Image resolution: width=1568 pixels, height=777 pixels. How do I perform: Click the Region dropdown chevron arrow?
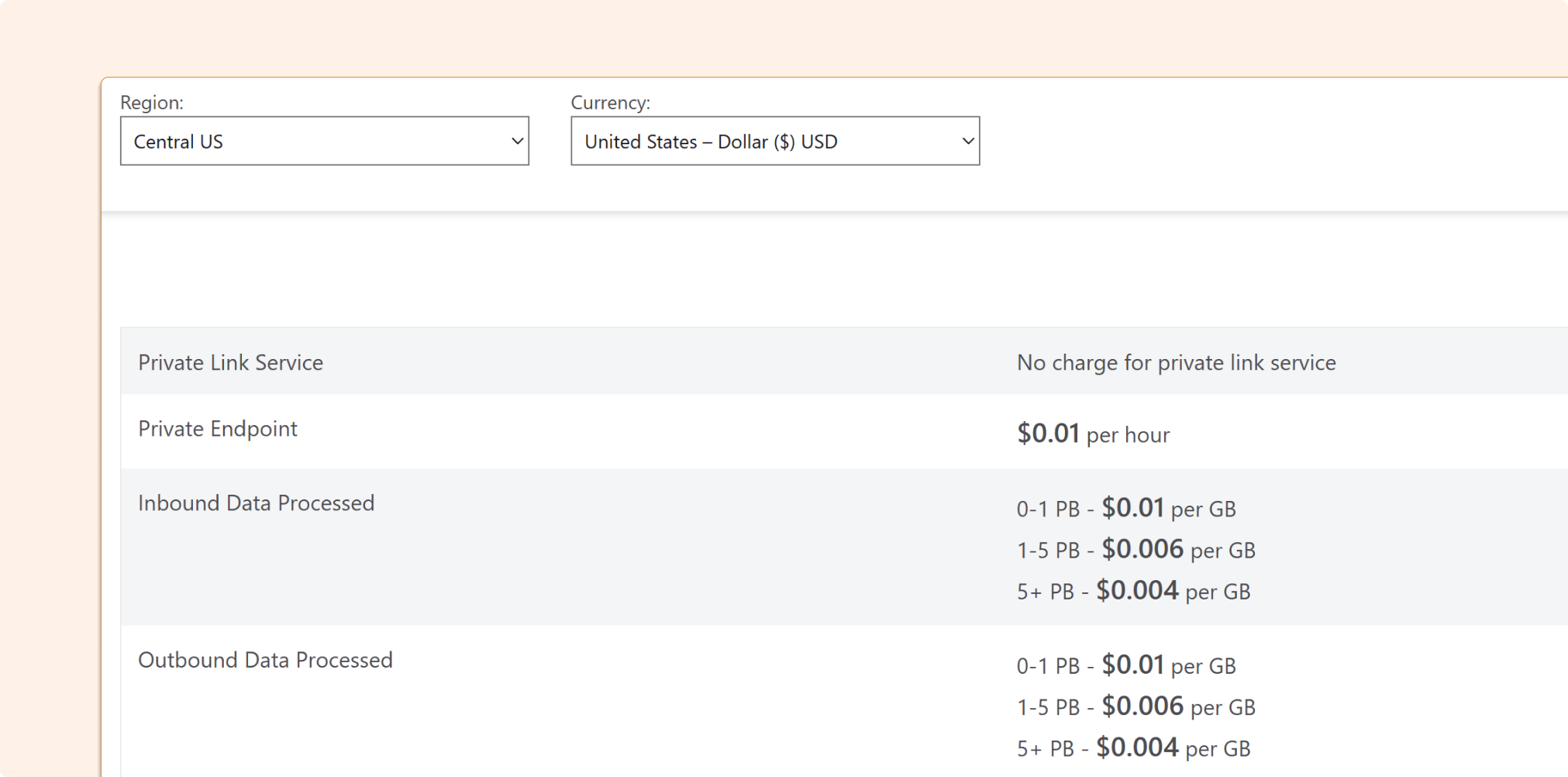tap(517, 141)
